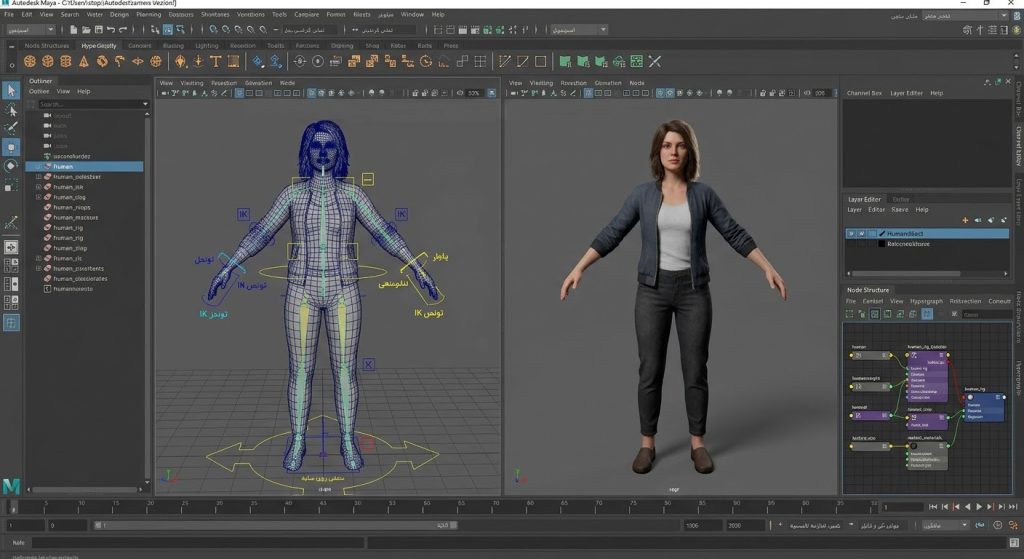
Task: Open the dropdown in the middle of status line
Action: tap(579, 29)
